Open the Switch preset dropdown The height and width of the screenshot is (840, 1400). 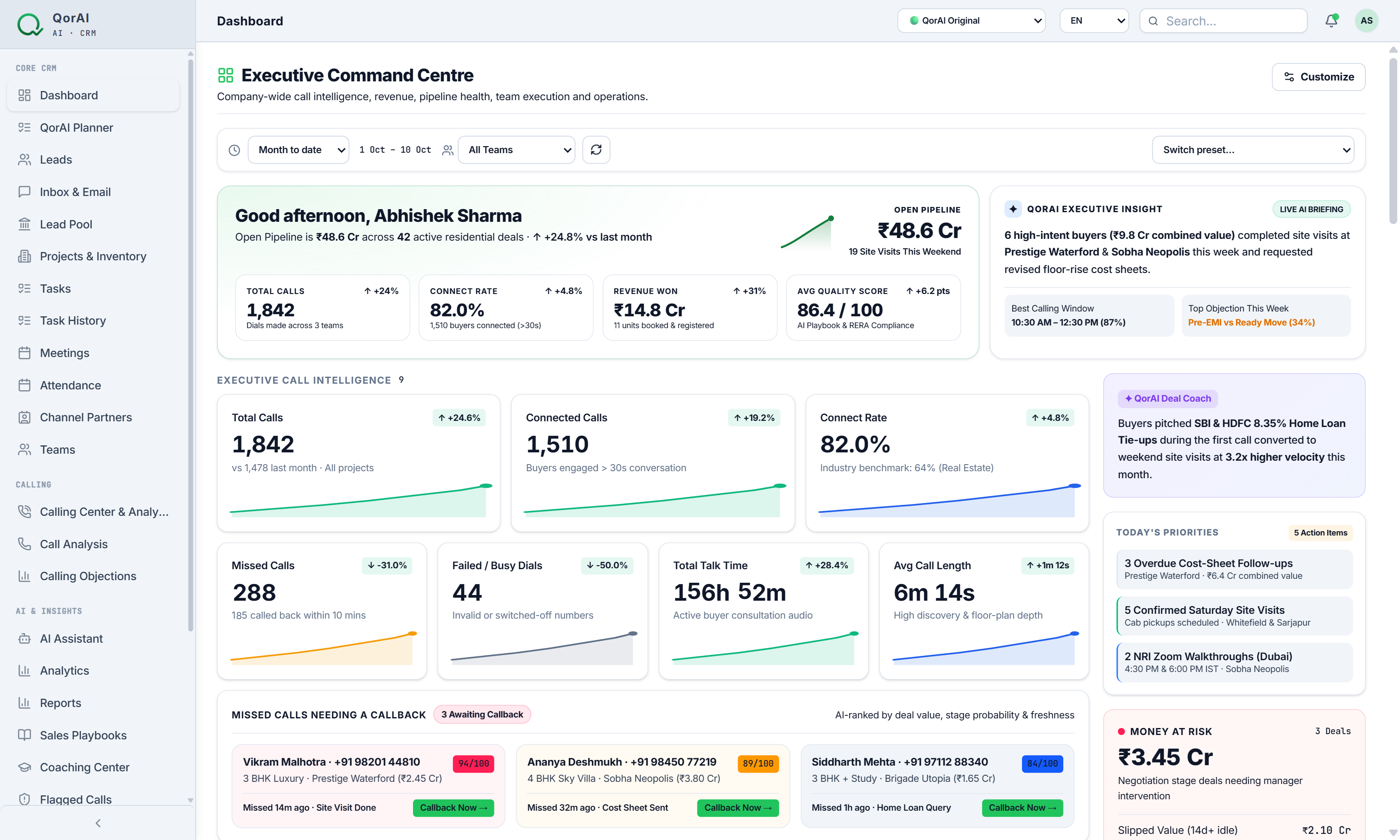coord(1253,150)
